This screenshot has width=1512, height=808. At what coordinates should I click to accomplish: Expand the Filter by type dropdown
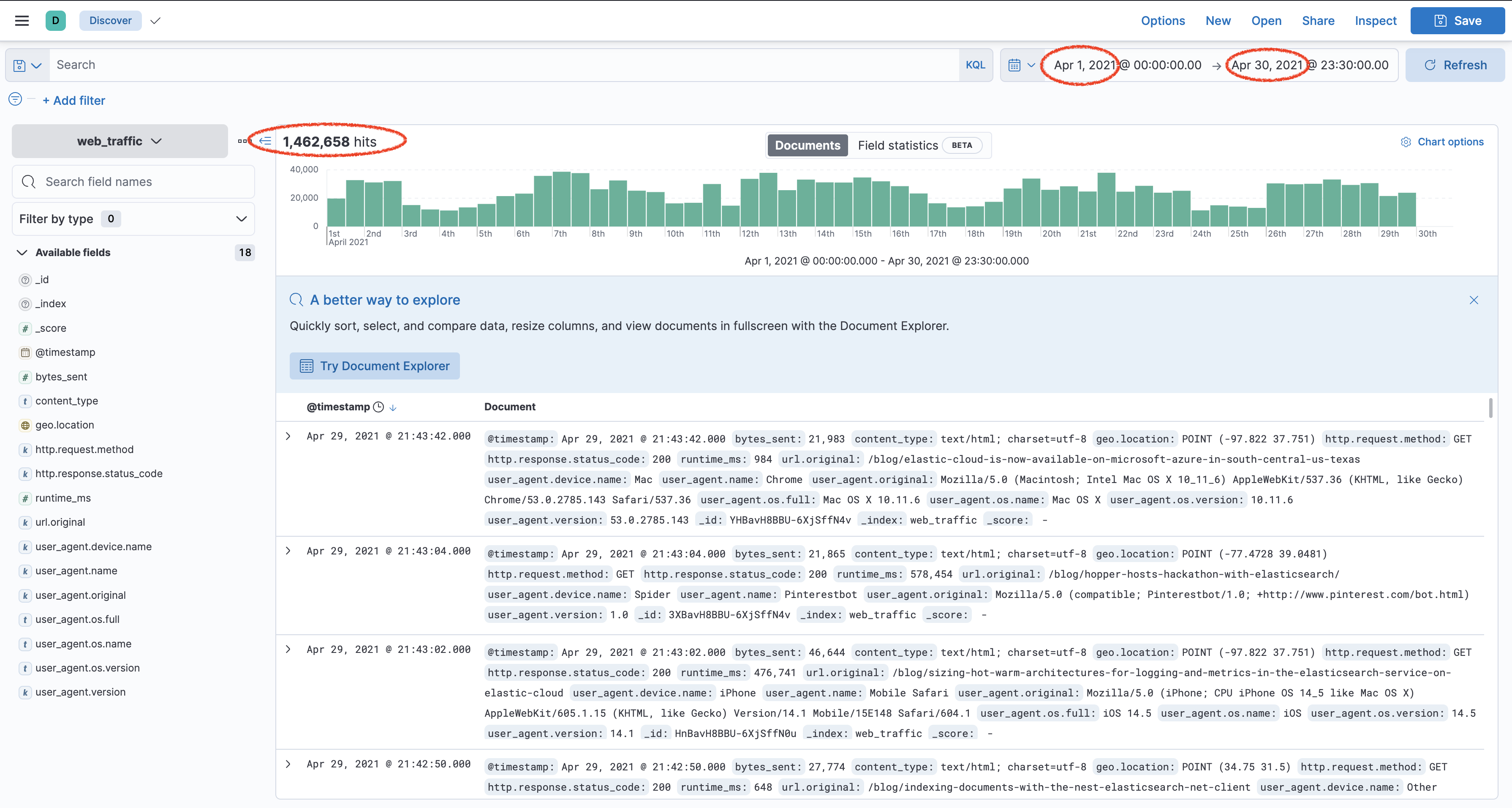coord(133,219)
